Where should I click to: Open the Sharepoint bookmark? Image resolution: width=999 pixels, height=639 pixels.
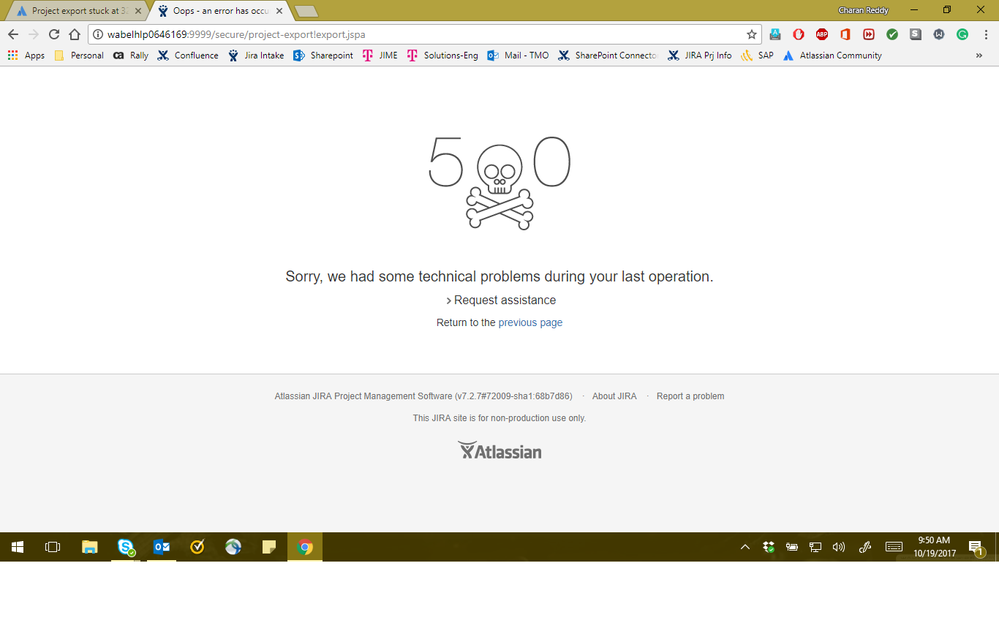pyautogui.click(x=323, y=55)
